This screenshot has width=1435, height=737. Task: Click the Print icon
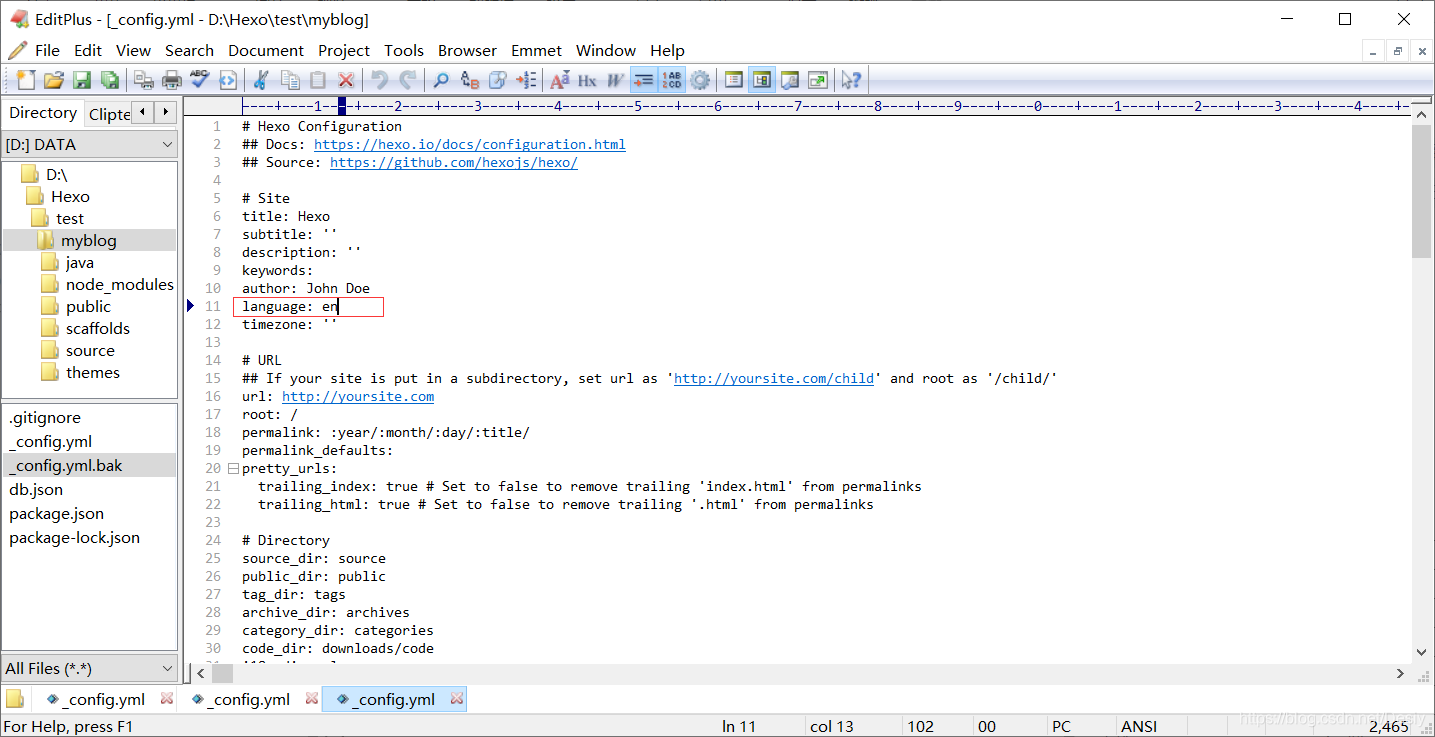(x=172, y=80)
